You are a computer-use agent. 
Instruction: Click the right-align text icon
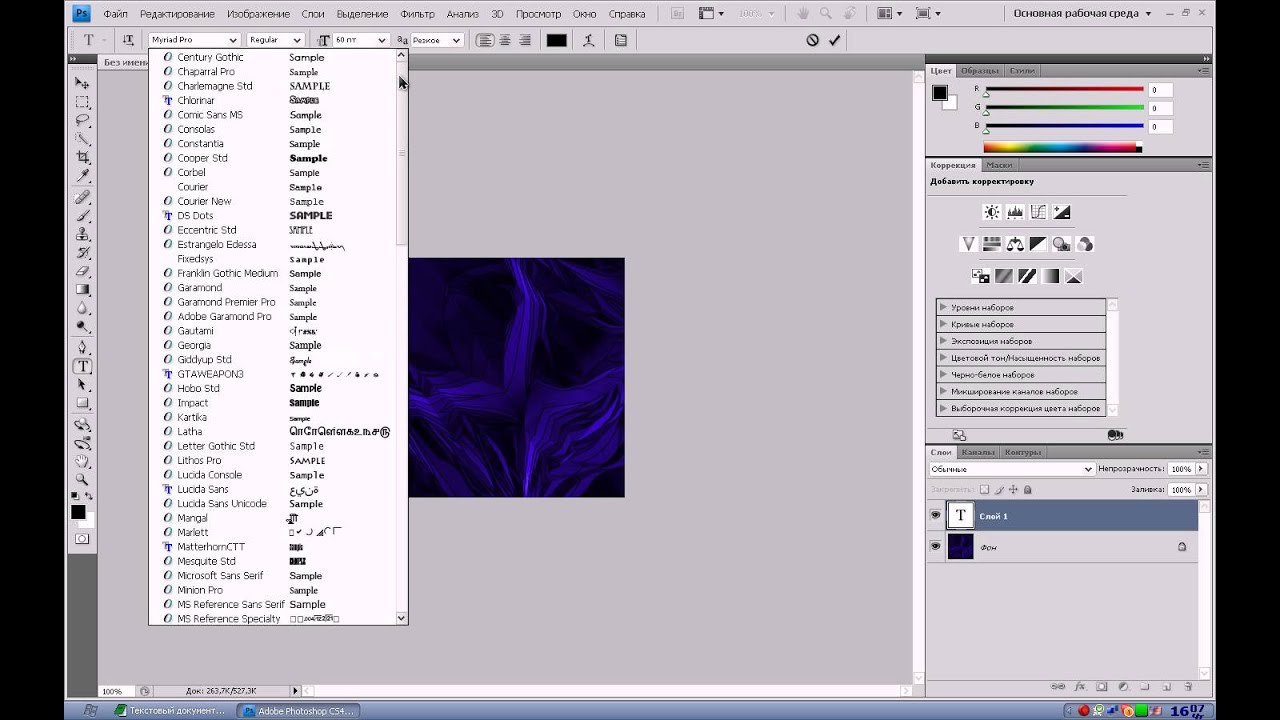(525, 40)
